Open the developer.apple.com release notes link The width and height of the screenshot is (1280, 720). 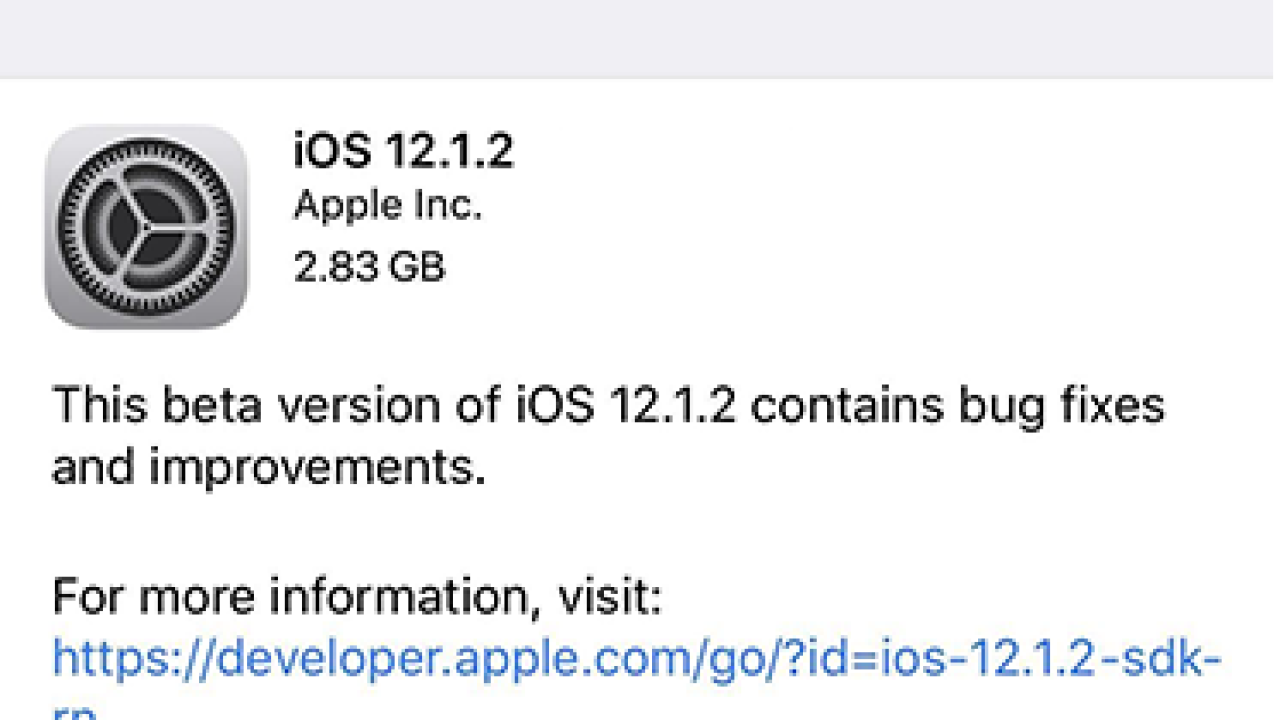tap(637, 660)
